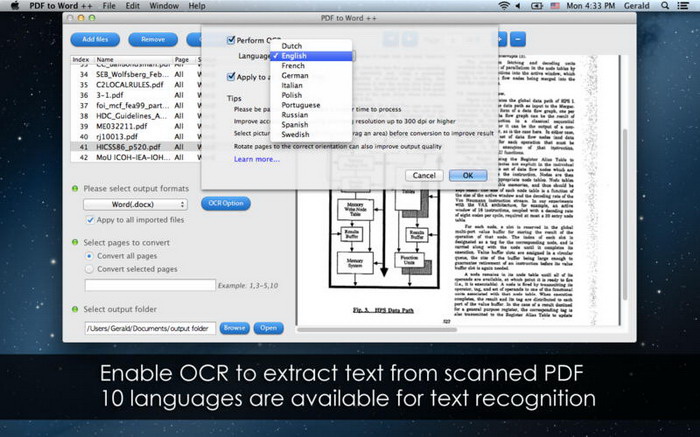Viewport: 700px width, 437px height.
Task: Open the Help menu
Action: point(197,6)
